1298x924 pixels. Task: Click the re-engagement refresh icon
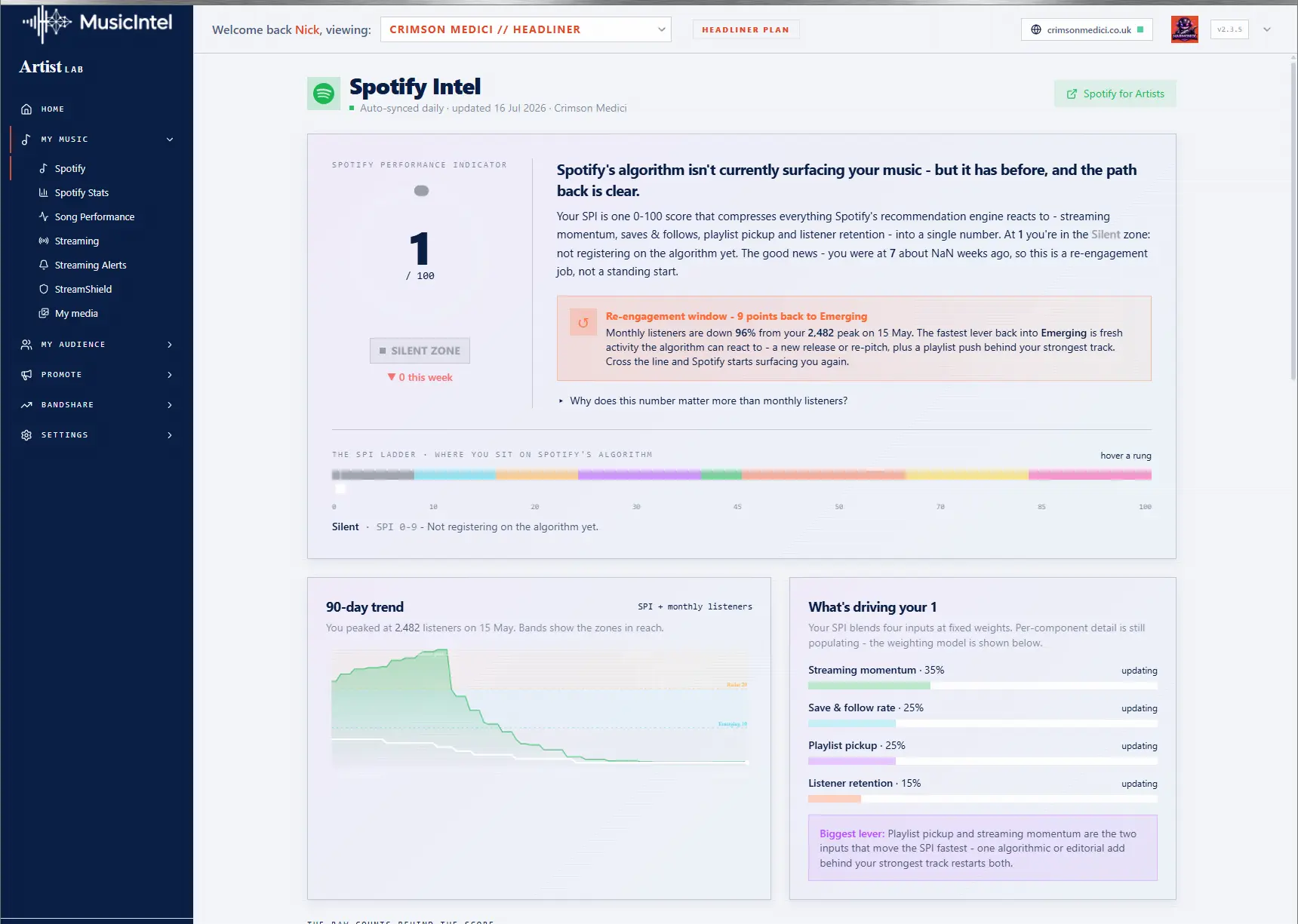pyautogui.click(x=583, y=323)
